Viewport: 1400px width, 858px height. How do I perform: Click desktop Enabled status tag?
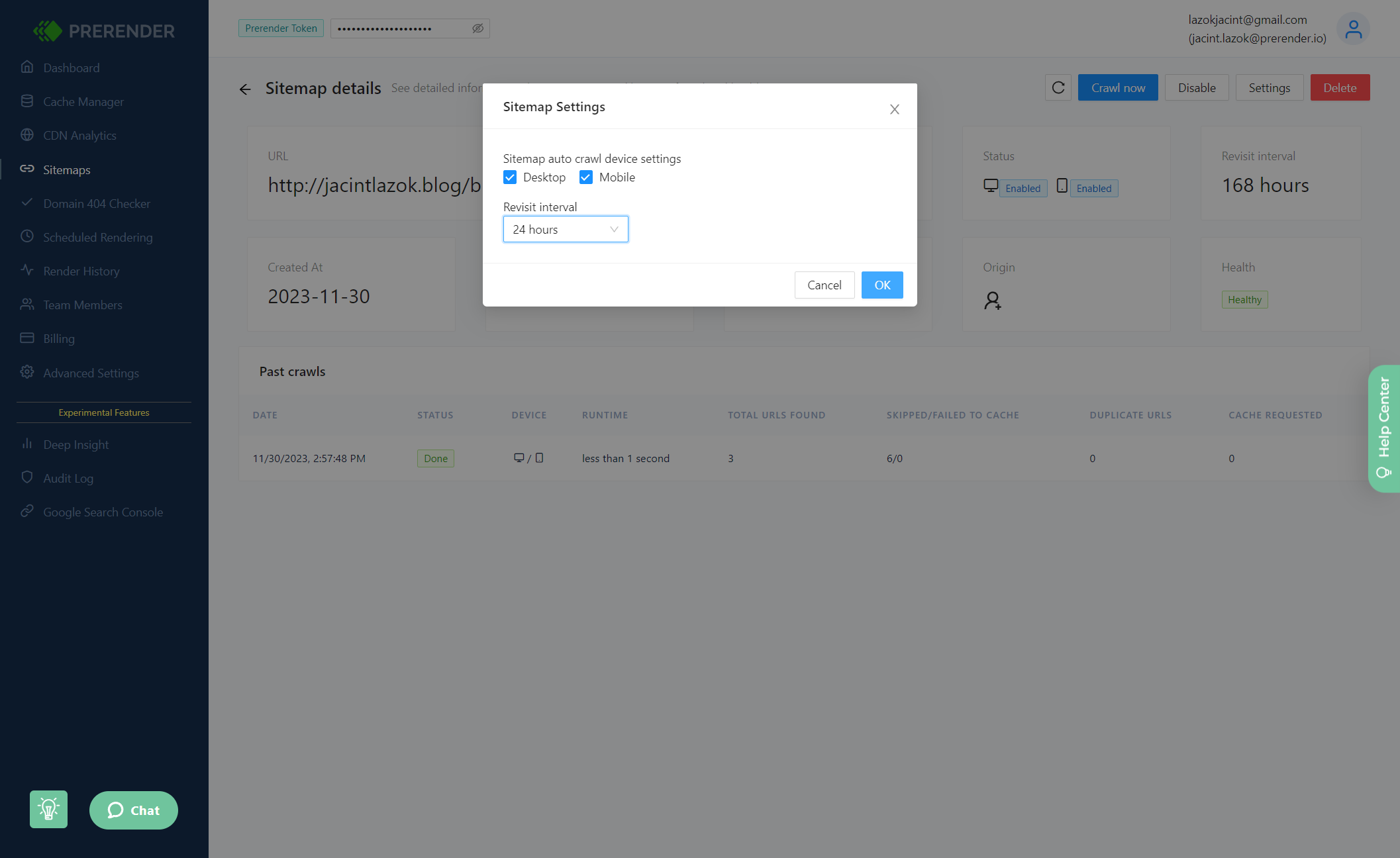(1023, 188)
